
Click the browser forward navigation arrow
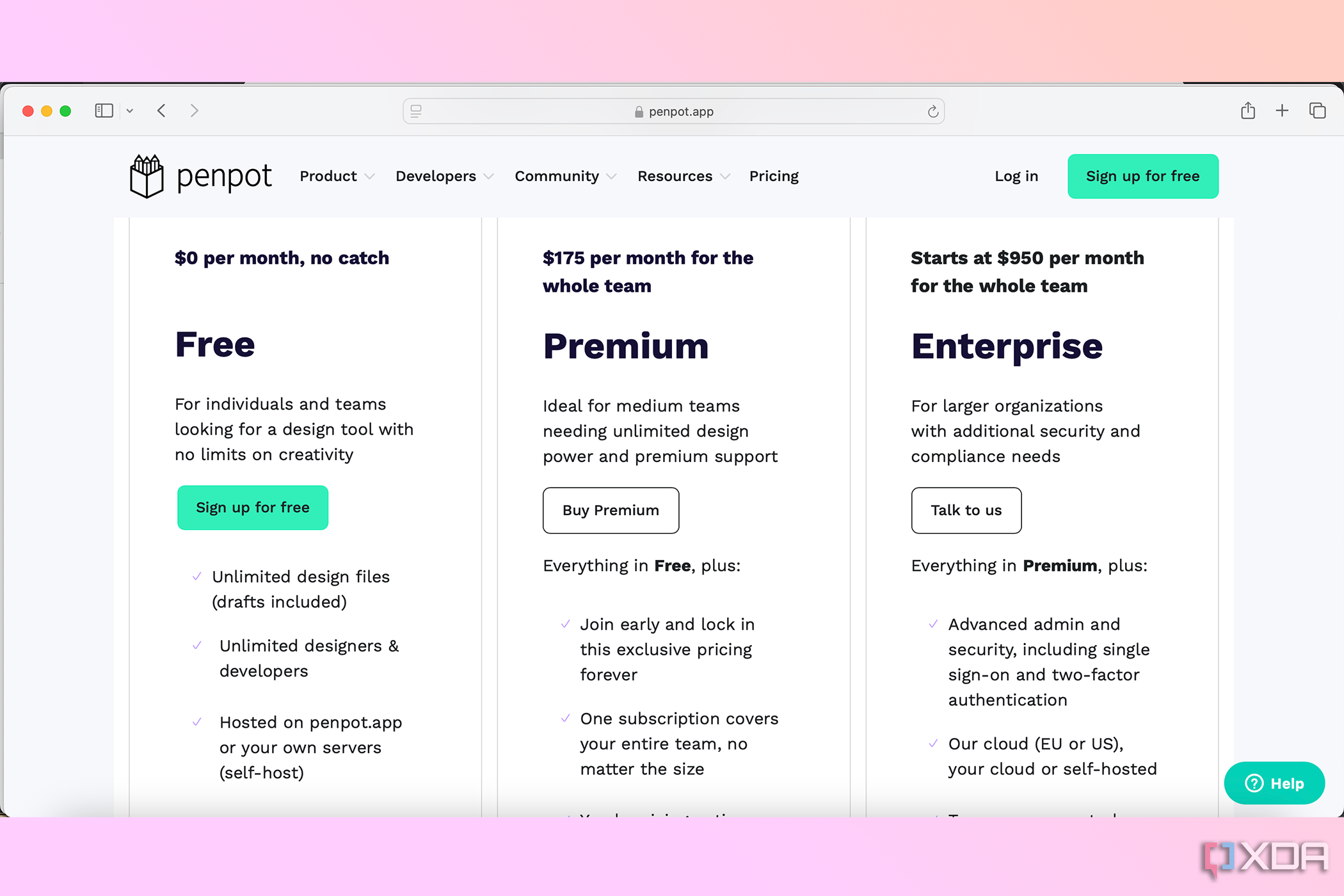(195, 111)
